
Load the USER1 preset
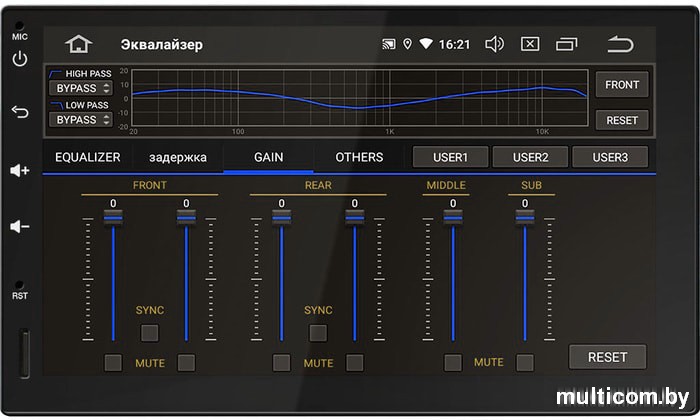[450, 157]
